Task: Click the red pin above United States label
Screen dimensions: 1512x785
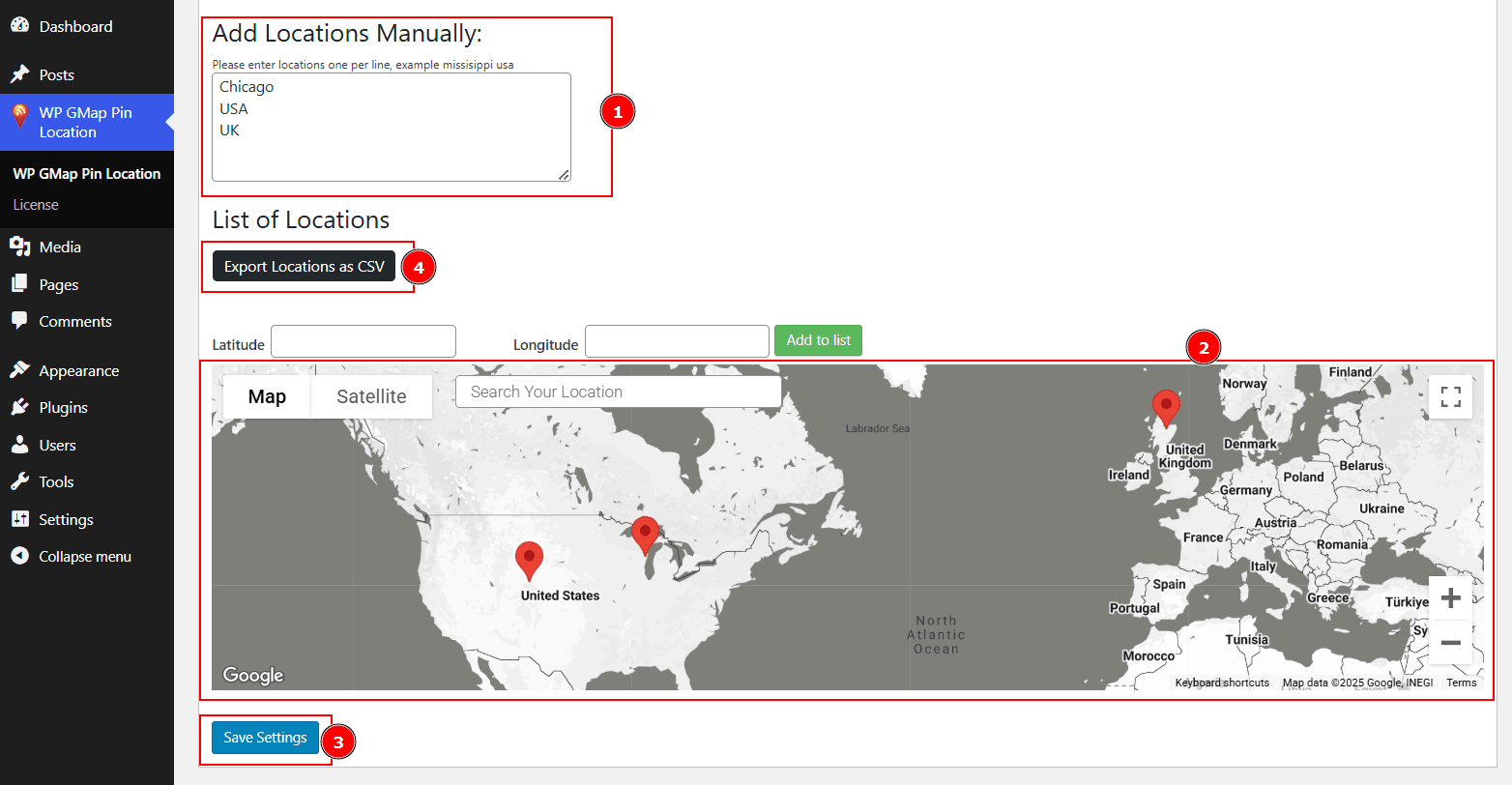Action: [x=529, y=561]
